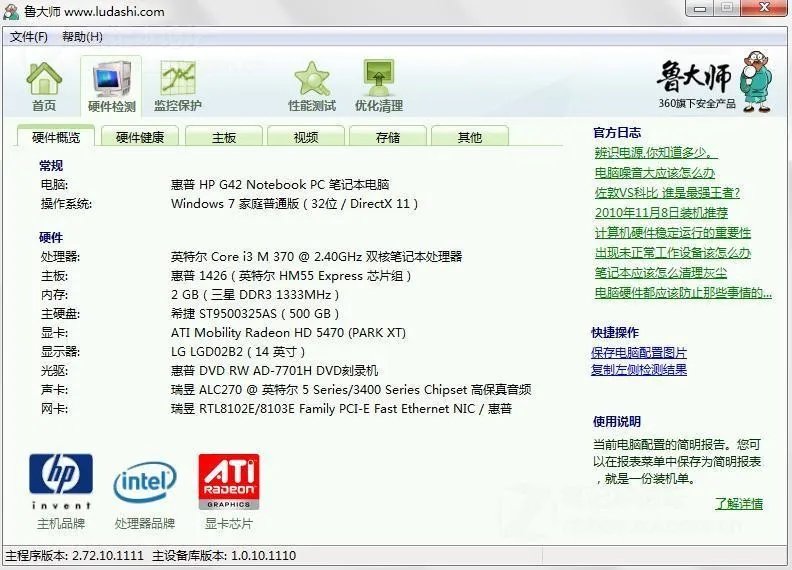Open the 监控保护 monitoring icon
Image resolution: width=792 pixels, height=570 pixels.
click(177, 86)
